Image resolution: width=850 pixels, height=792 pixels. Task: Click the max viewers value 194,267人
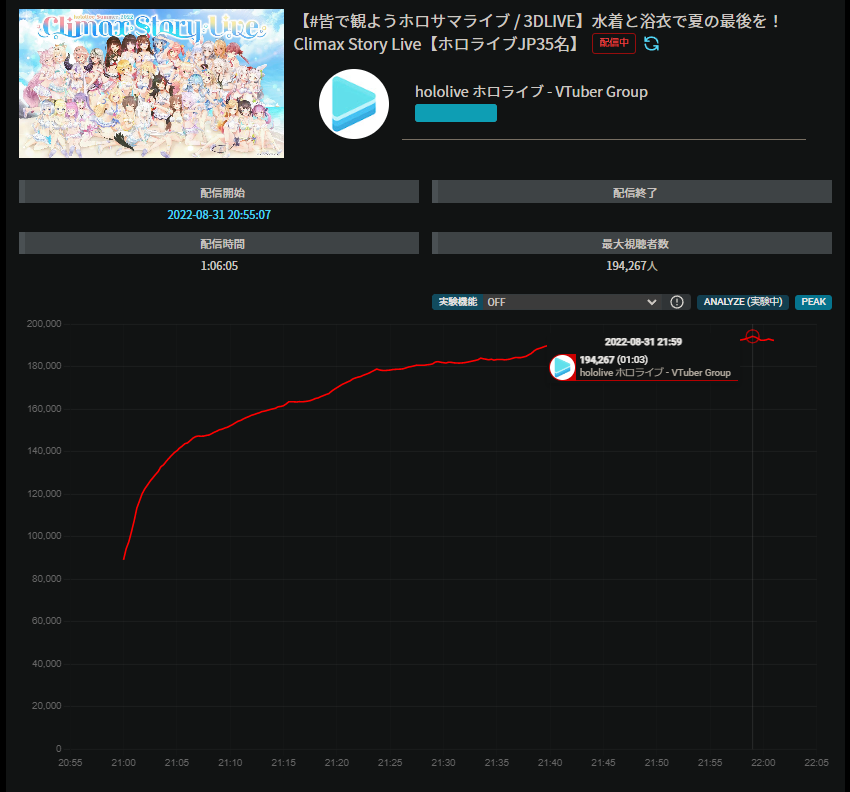[x=632, y=266]
